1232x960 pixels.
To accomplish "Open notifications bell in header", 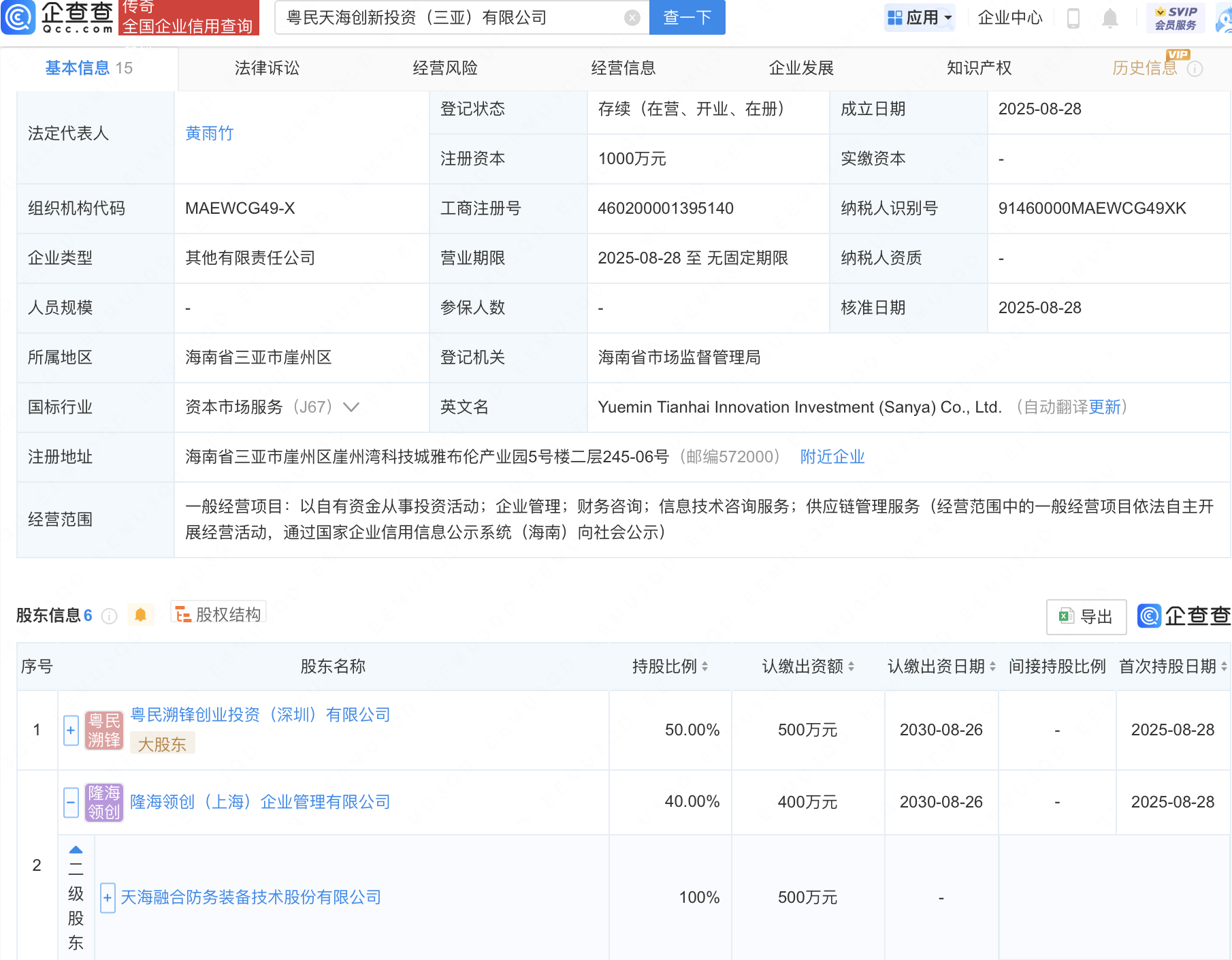I will [1109, 18].
